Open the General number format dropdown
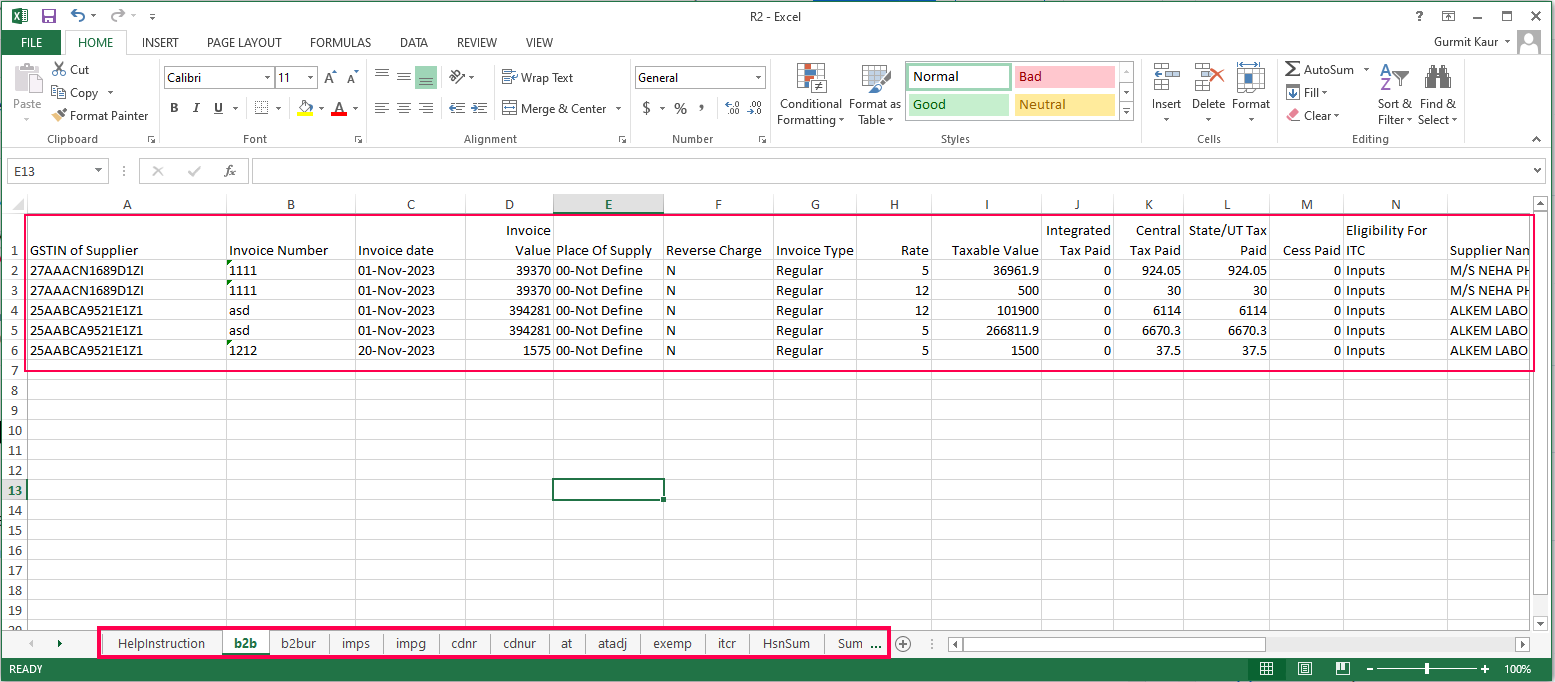 (757, 77)
